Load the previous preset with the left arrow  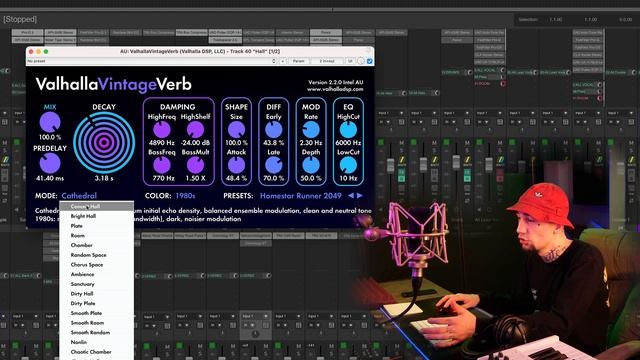coord(351,196)
